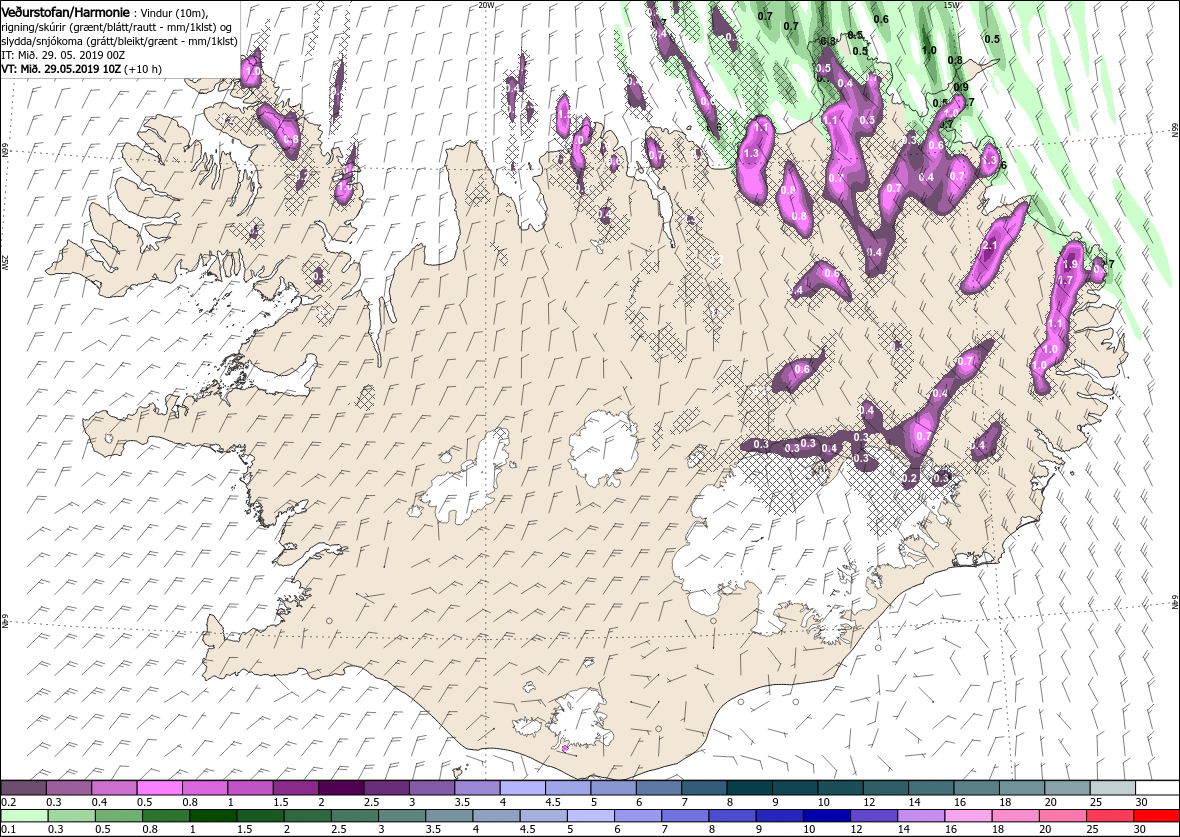Screen dimensions: 1180x837
Task: Click the pale gray sleet/snow swatch labeled 25
Action: pos(1112,788)
